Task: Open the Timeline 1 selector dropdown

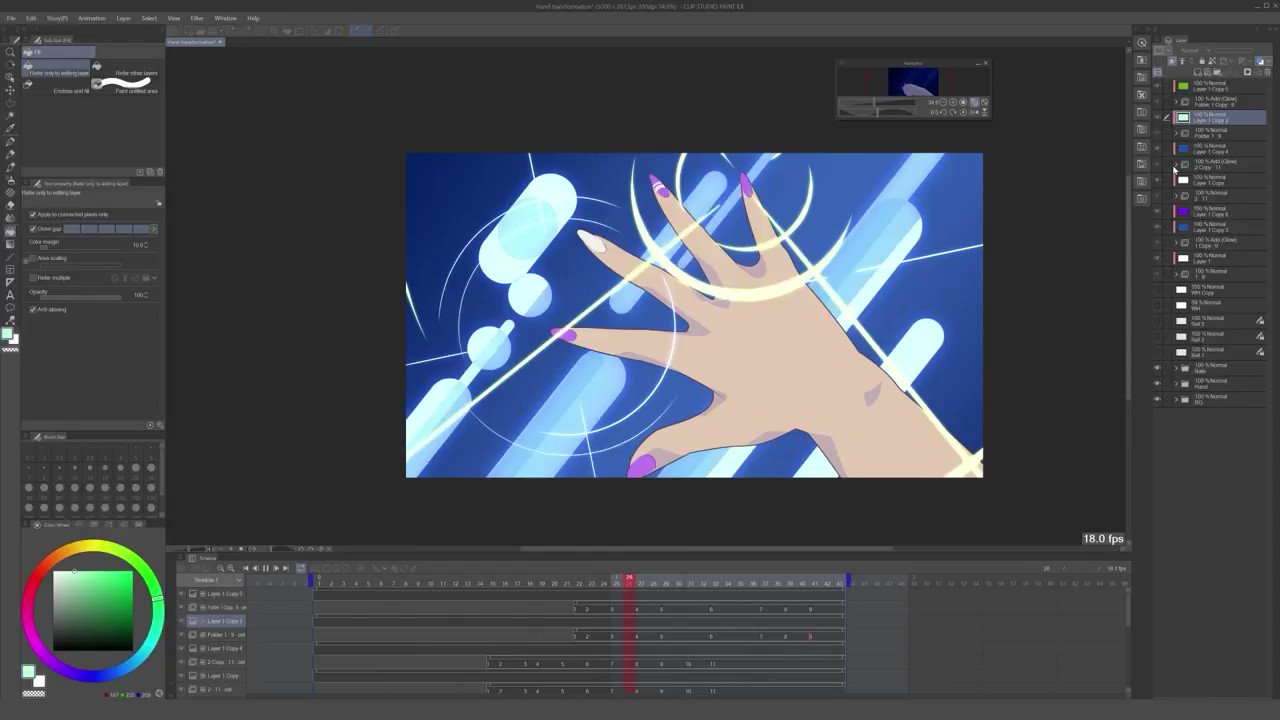Action: [238, 580]
